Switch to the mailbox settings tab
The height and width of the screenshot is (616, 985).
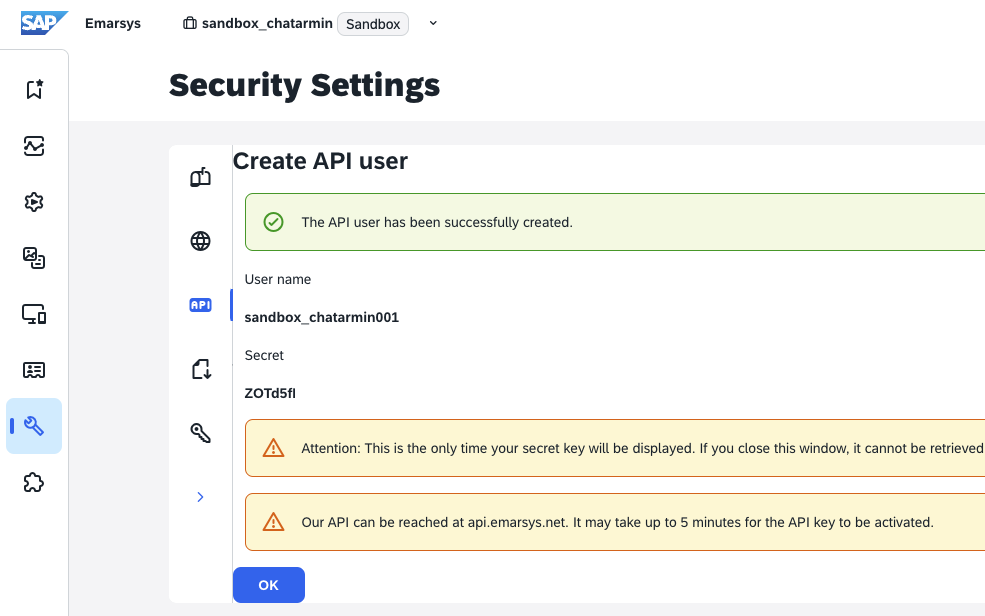tap(200, 178)
